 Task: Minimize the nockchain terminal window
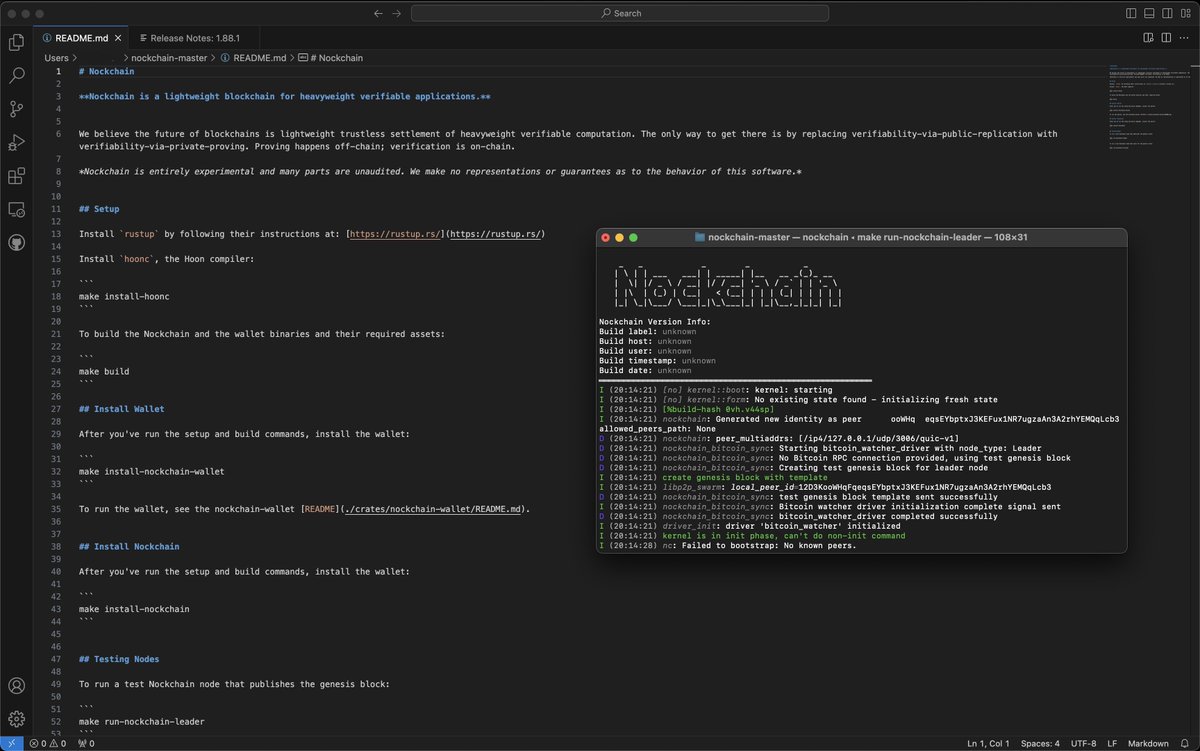pyautogui.click(x=620, y=238)
